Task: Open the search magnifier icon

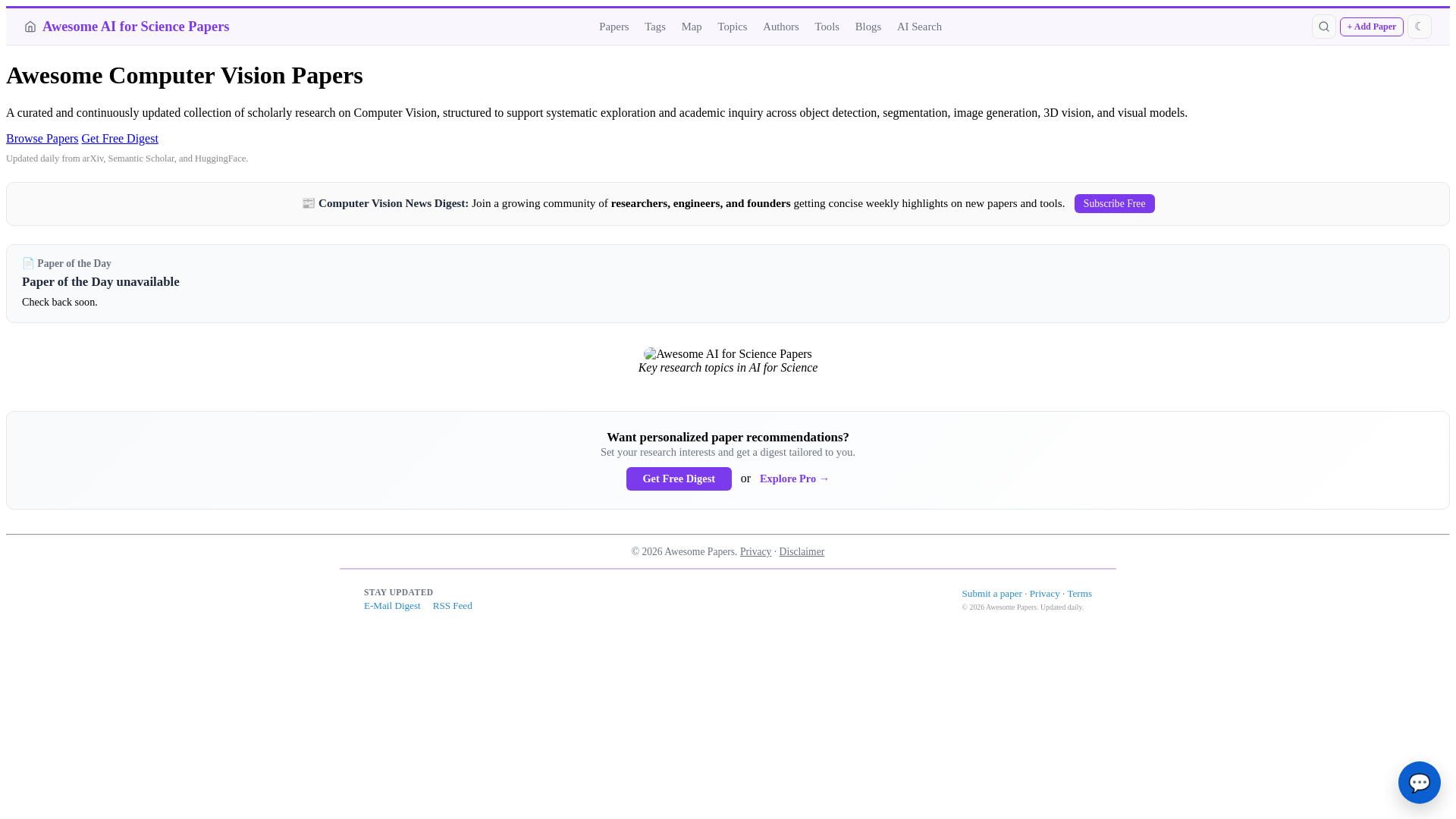Action: point(1324,27)
